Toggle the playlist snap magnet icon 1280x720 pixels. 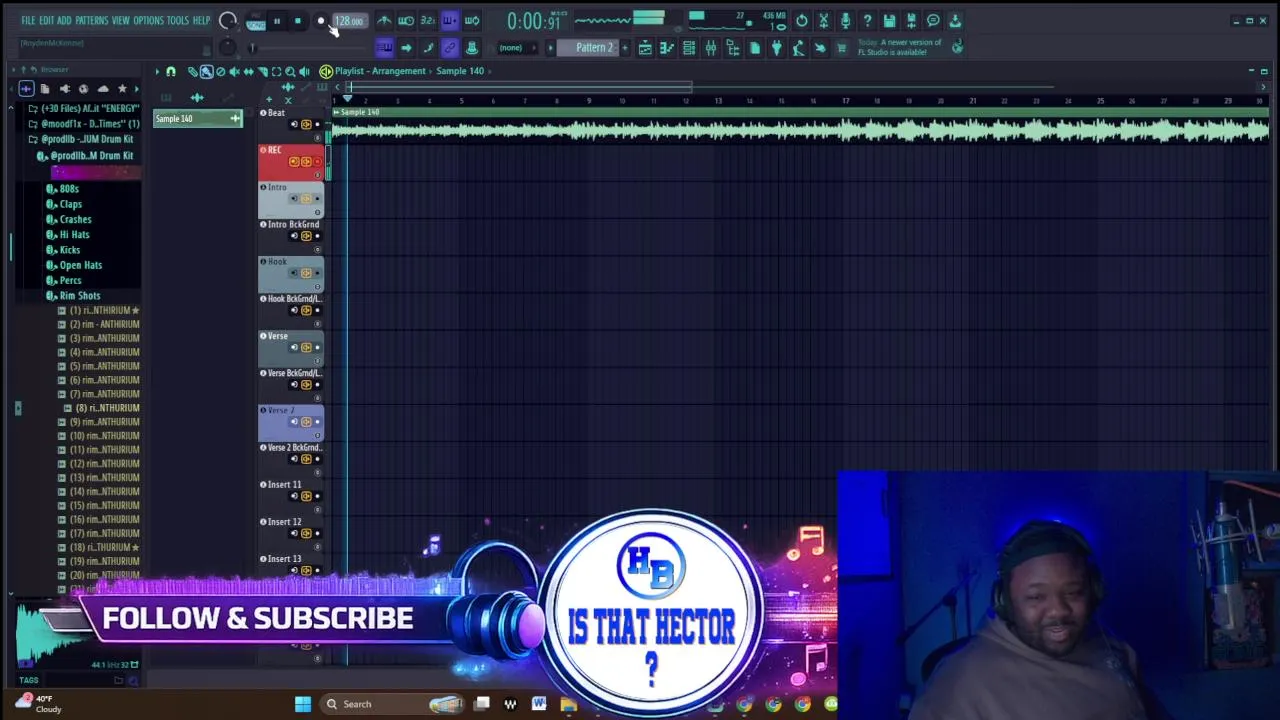(x=171, y=71)
